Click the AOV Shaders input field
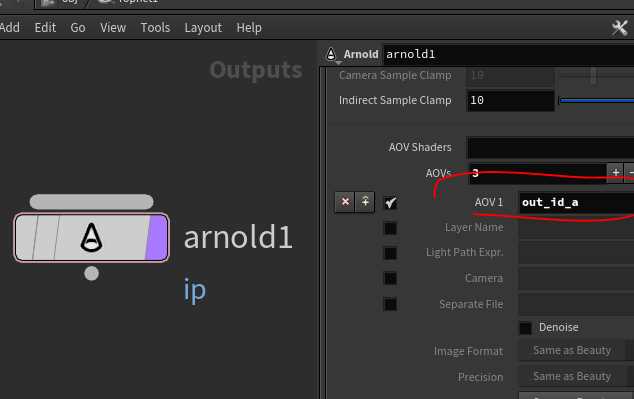The image size is (634, 399). click(x=550, y=148)
